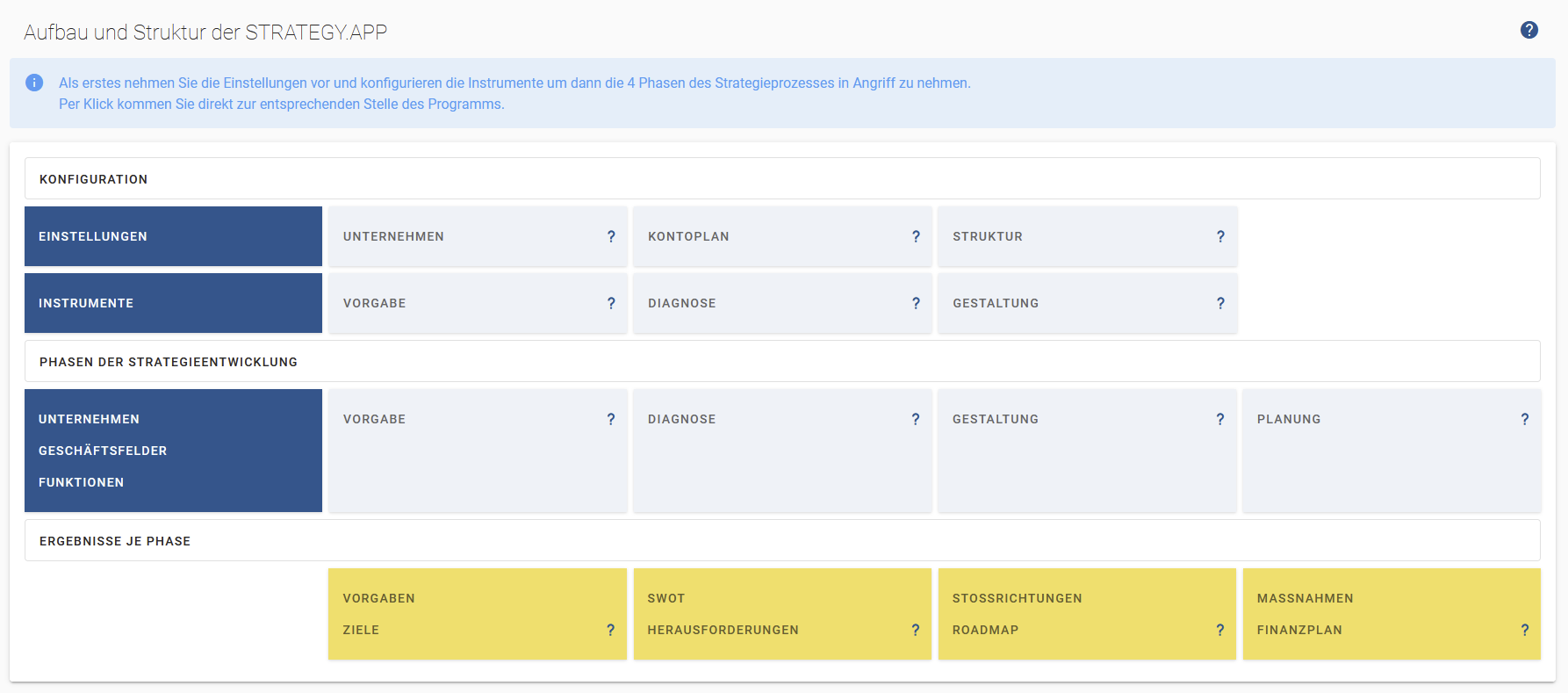
Task: Open help on the yellow Vorgaben Ziele tile
Action: (611, 630)
